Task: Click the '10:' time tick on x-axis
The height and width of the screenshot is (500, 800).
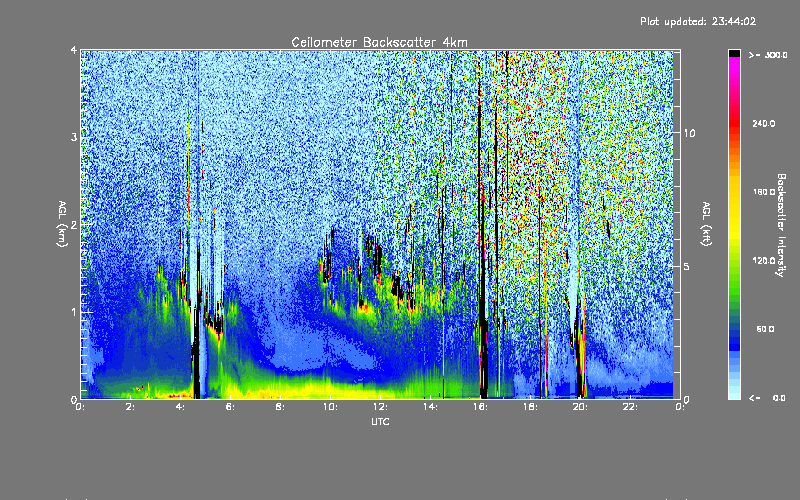Action: [x=330, y=407]
